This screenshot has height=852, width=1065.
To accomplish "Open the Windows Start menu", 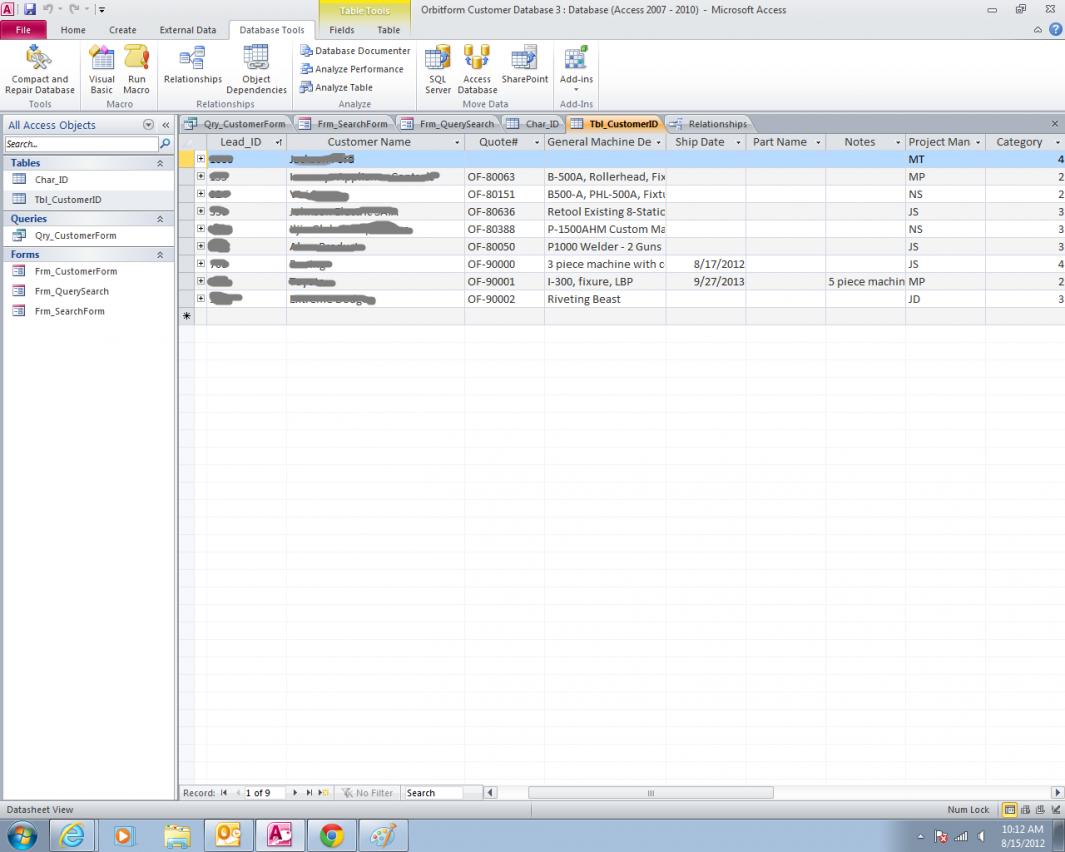I will 22,835.
